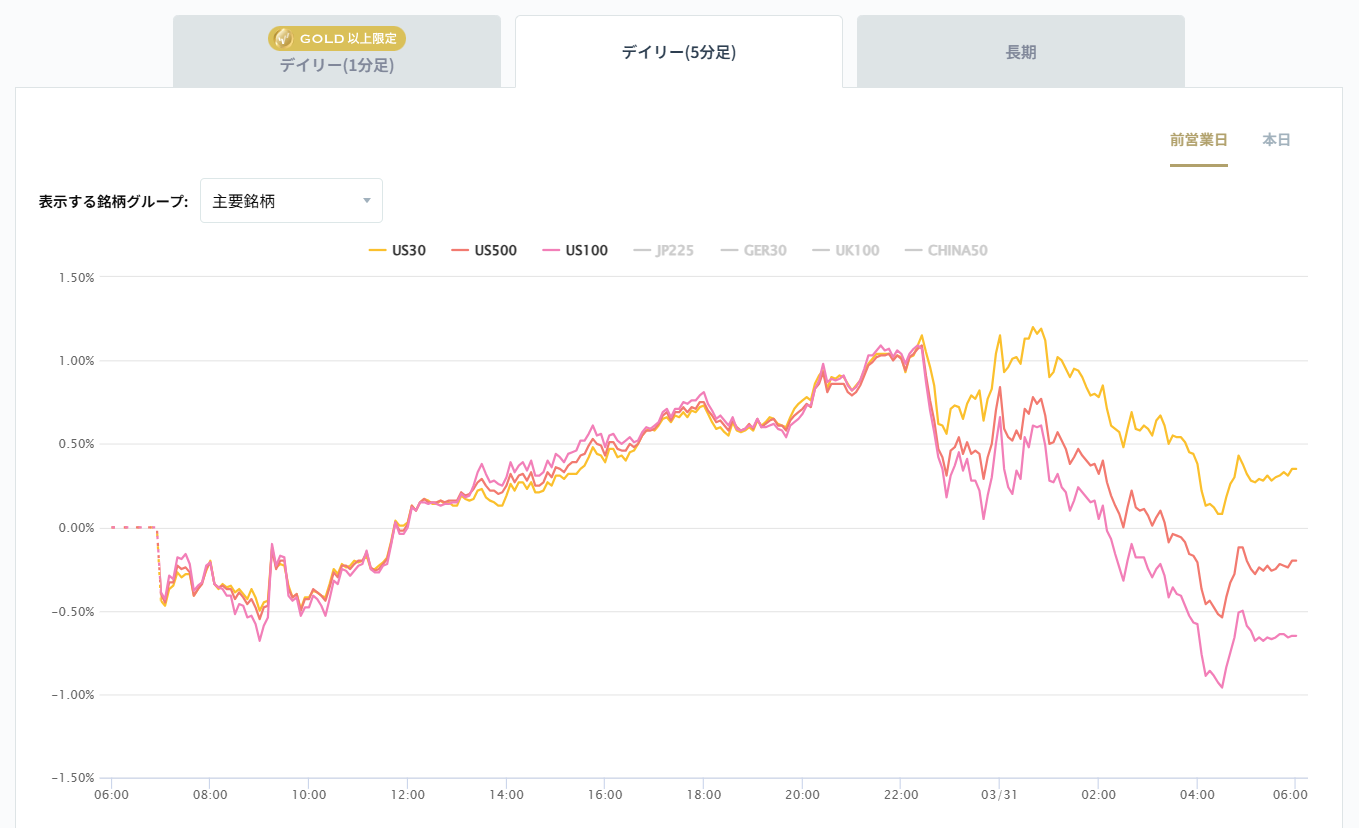
Task: Click the GOLD badge medal icon
Action: [284, 39]
